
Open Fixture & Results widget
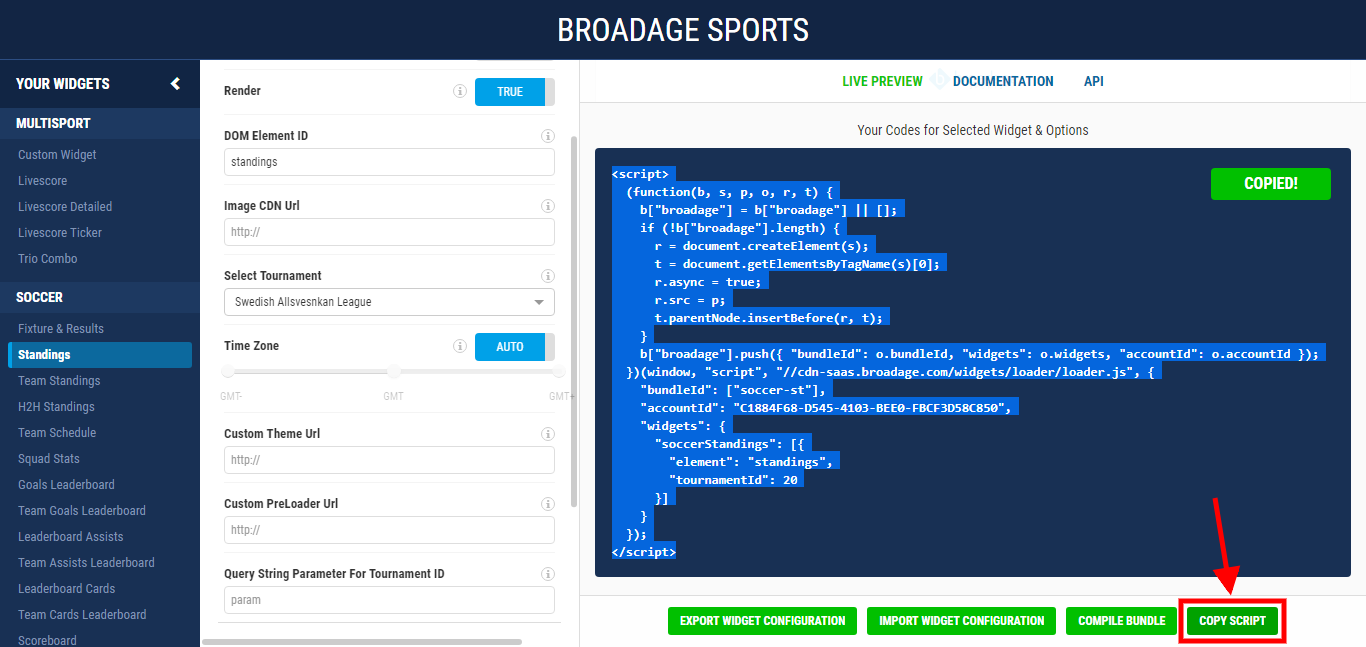click(x=61, y=329)
